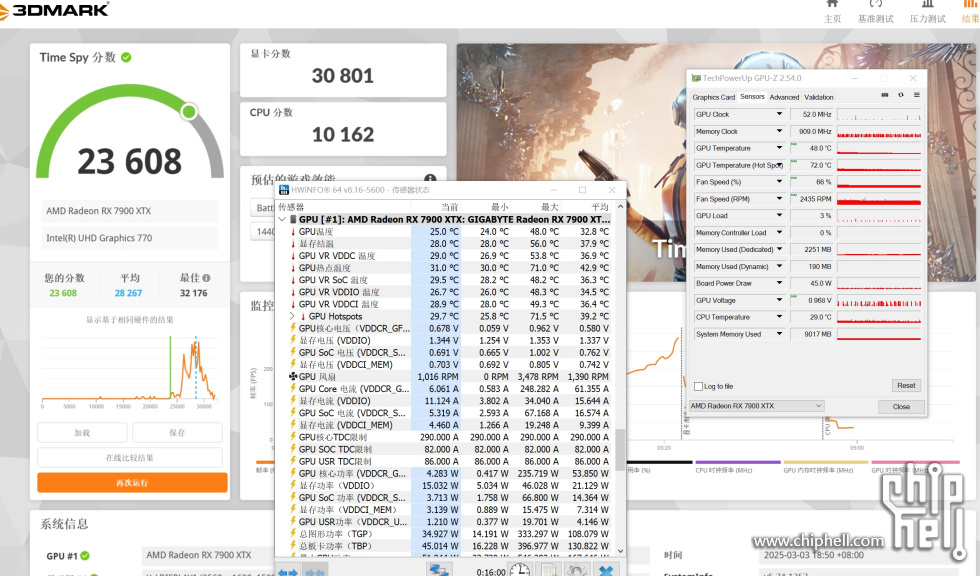Click GPU-Z refresh icon
Screen dimensions: 980x576
(x=901, y=95)
